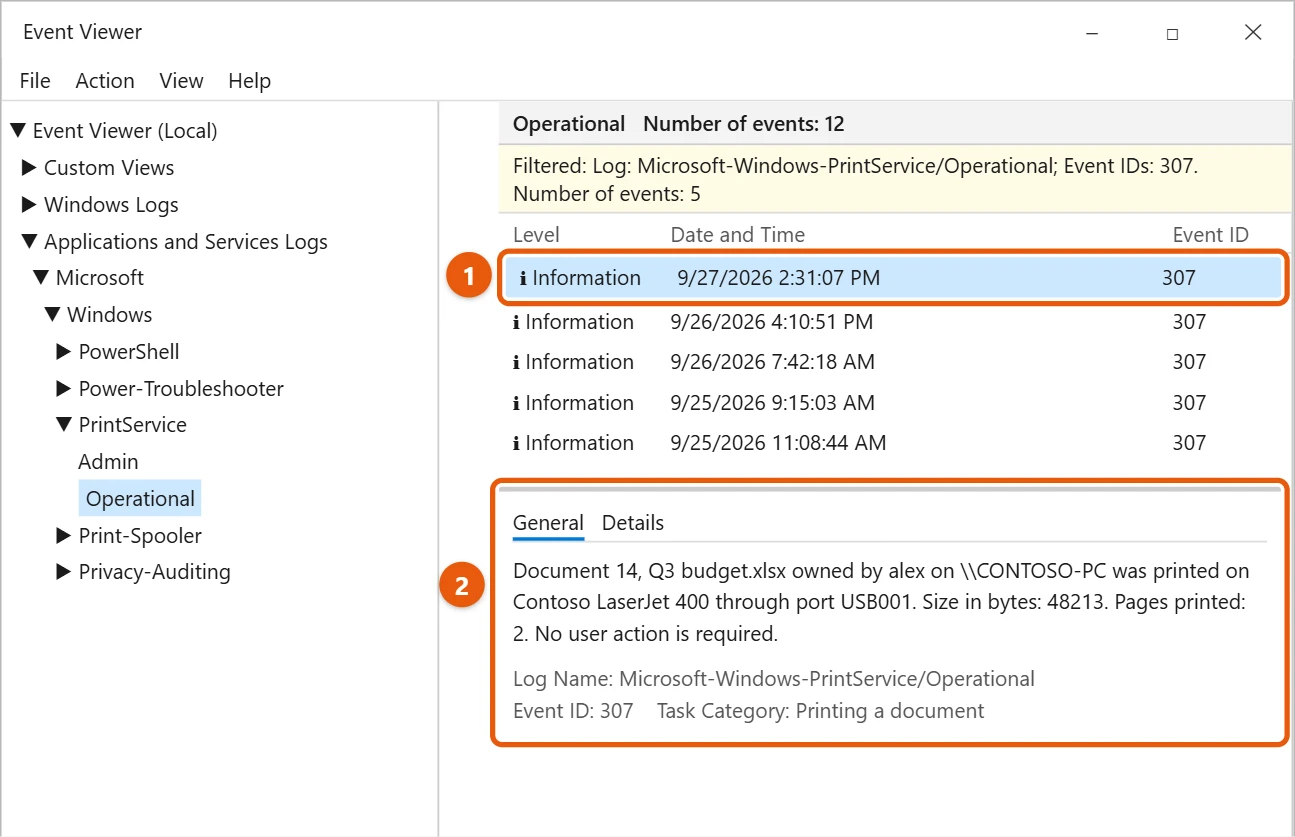Select the event dated 9/27/2026 2:31:07 PM
The image size is (1295, 837).
tap(893, 278)
